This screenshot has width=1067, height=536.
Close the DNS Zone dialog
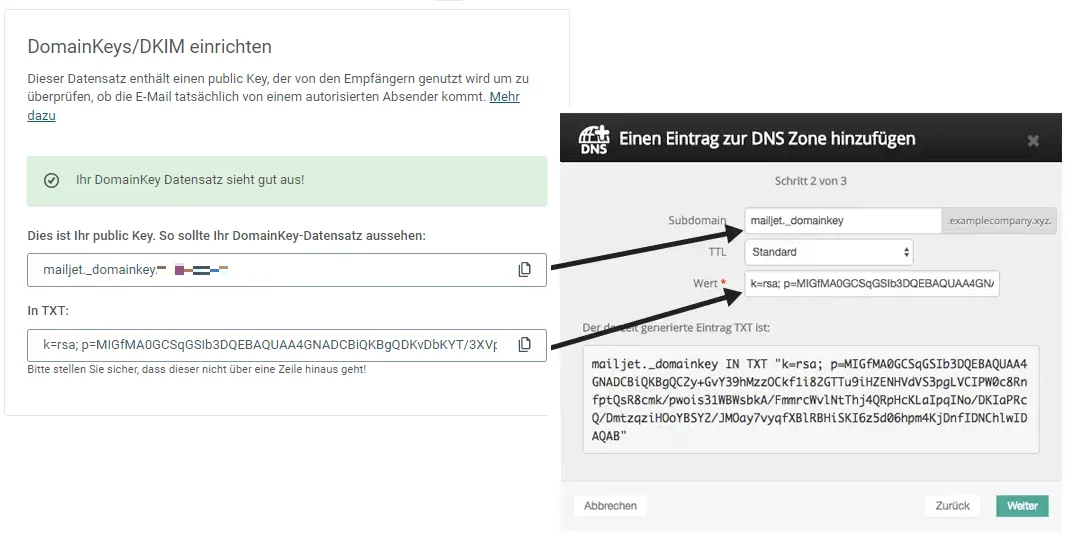click(1033, 141)
